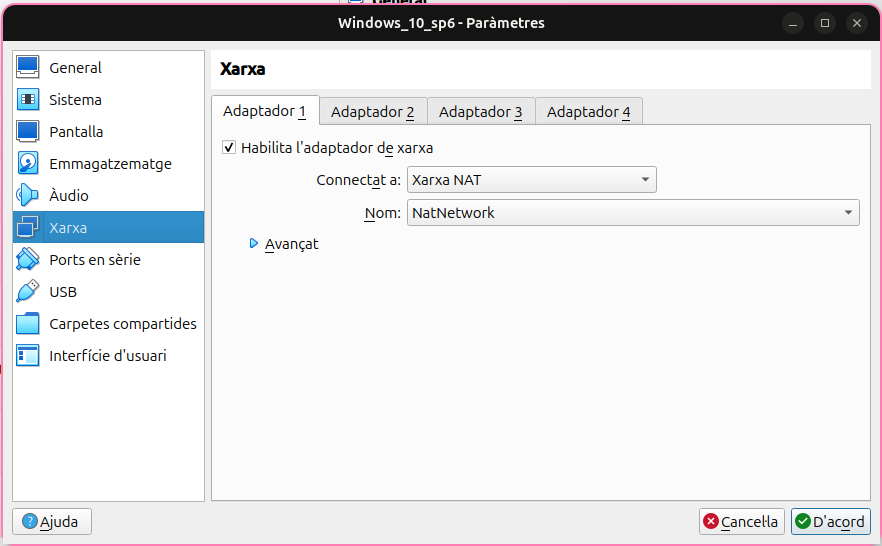Open the Pantalla display icon
The height and width of the screenshot is (546, 882).
pos(28,132)
